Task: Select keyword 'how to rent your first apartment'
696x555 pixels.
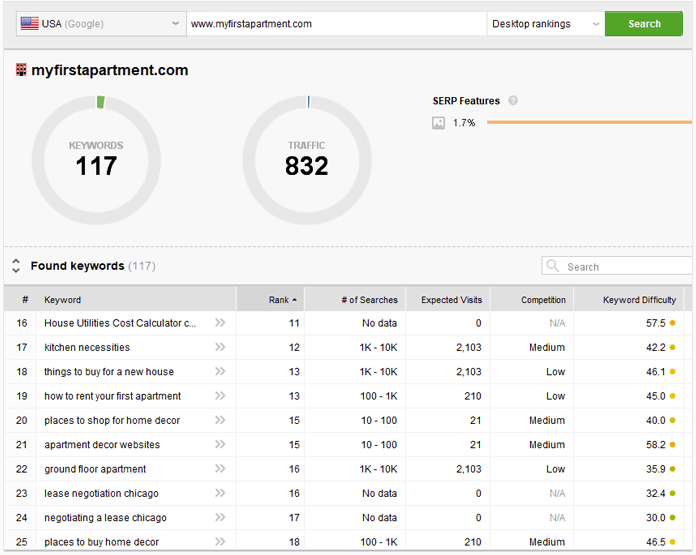Action: click(112, 396)
